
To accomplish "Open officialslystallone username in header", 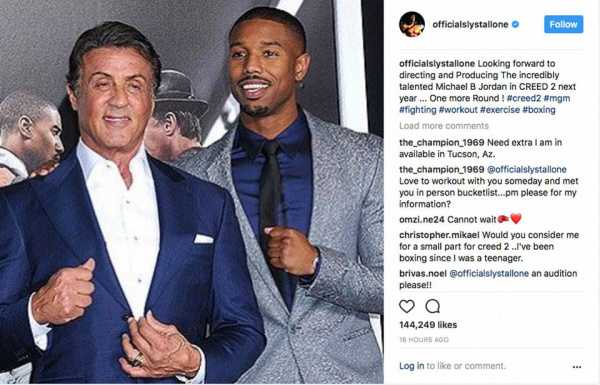I will coord(470,24).
